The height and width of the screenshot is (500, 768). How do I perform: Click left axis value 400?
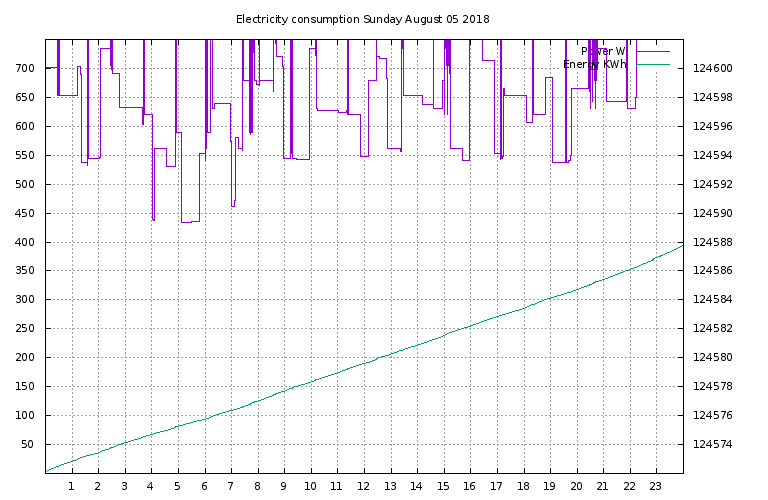[25, 242]
